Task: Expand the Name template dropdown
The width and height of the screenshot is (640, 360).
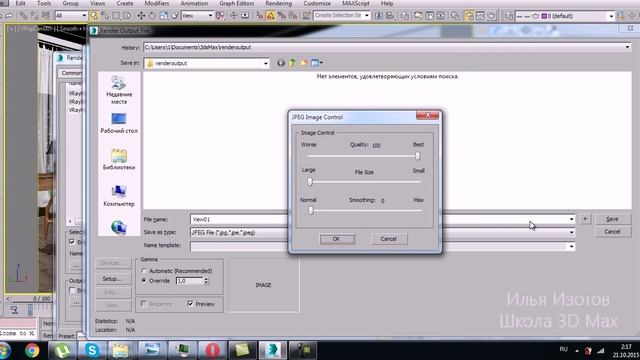Action: (x=571, y=247)
